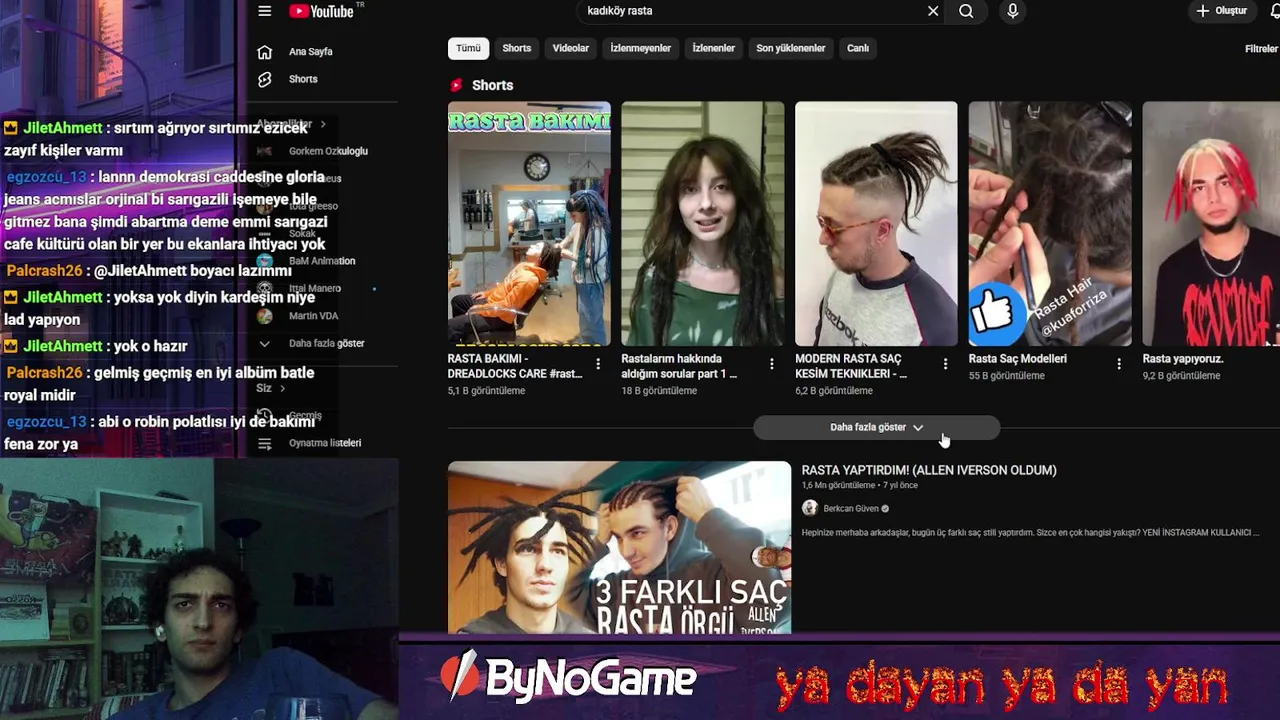The height and width of the screenshot is (720, 1280).
Task: Select the İzlenenler filter chip
Action: point(714,48)
